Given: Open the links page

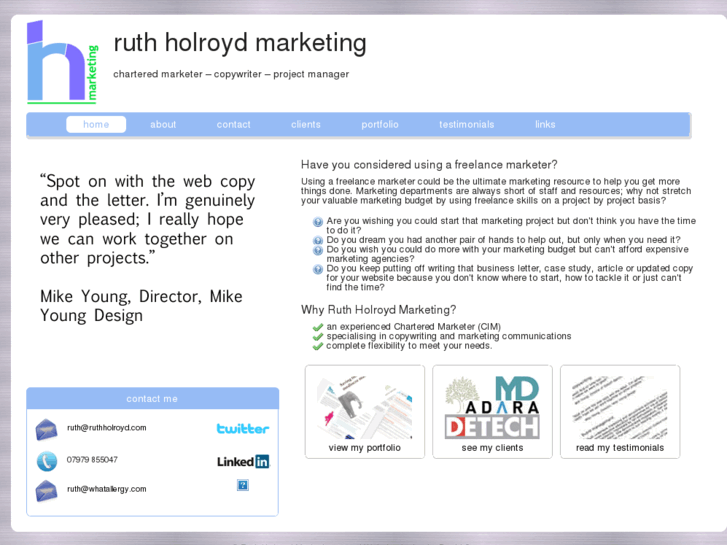Looking at the screenshot, I should (545, 124).
